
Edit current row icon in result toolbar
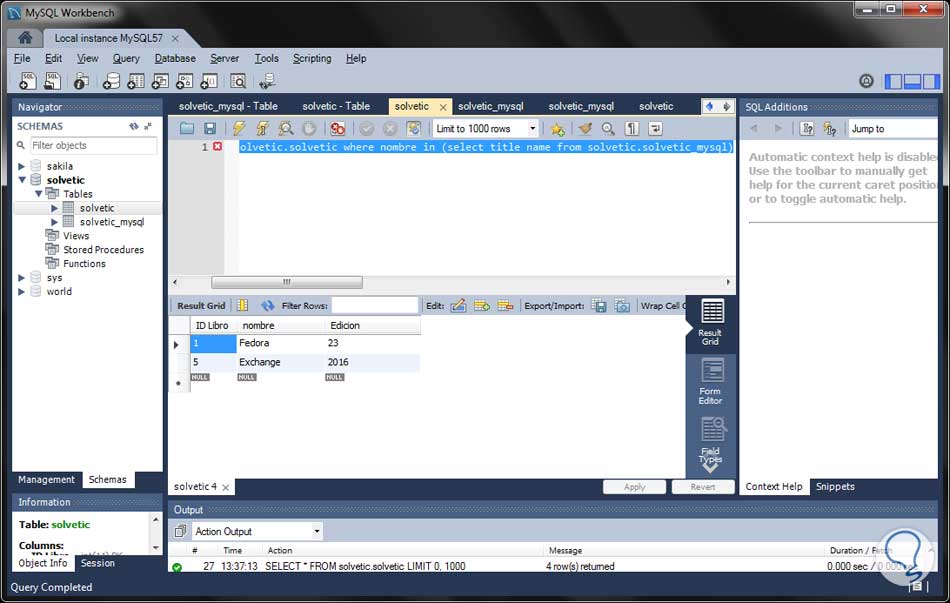coord(458,305)
